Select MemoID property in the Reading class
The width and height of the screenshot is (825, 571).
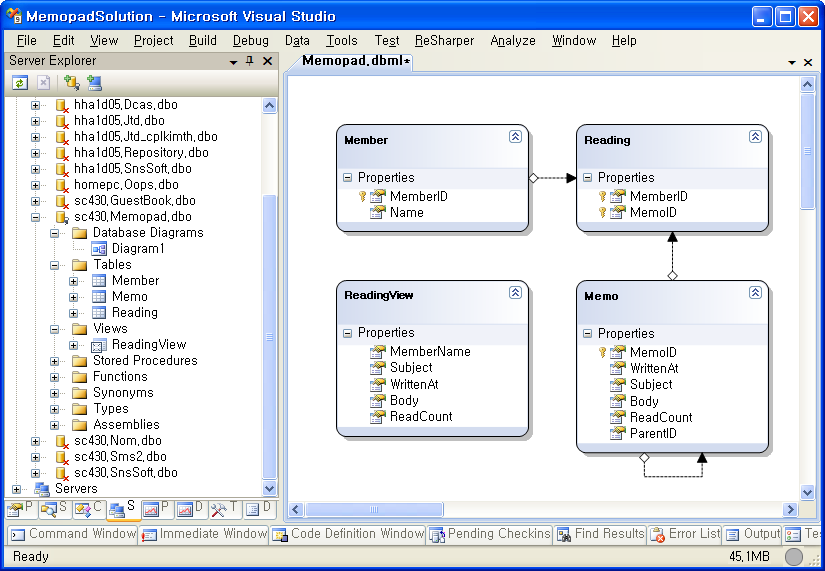point(653,213)
